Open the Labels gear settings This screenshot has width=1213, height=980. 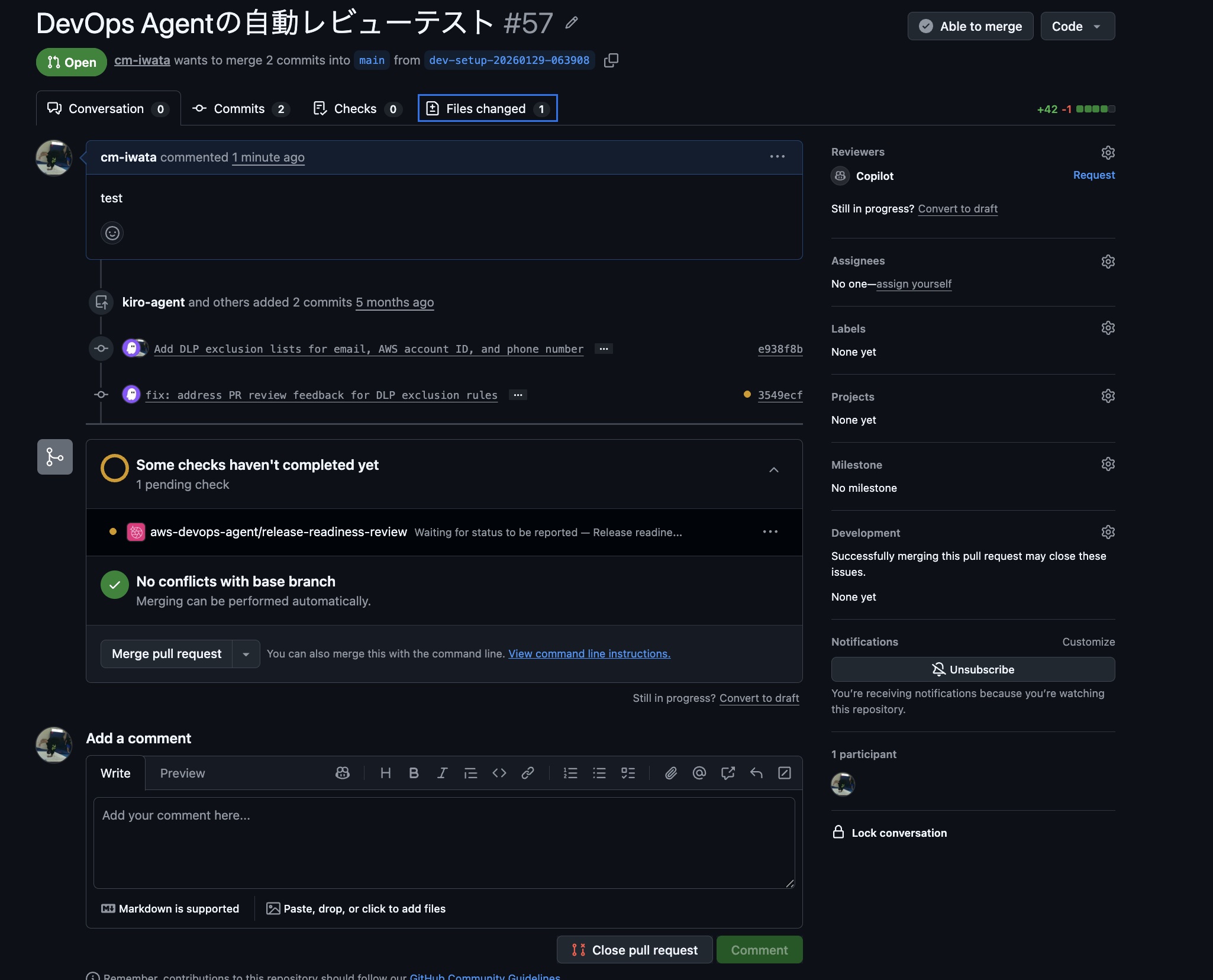coord(1108,328)
